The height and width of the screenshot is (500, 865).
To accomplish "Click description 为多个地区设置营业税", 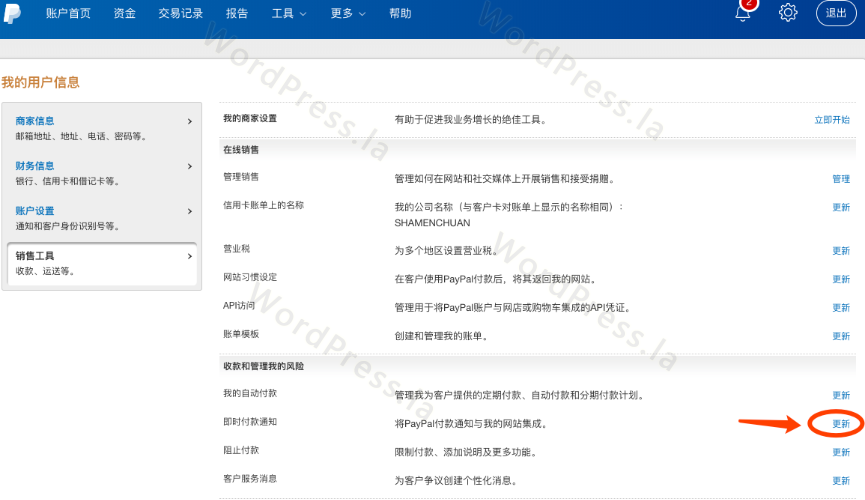I will coord(446,251).
